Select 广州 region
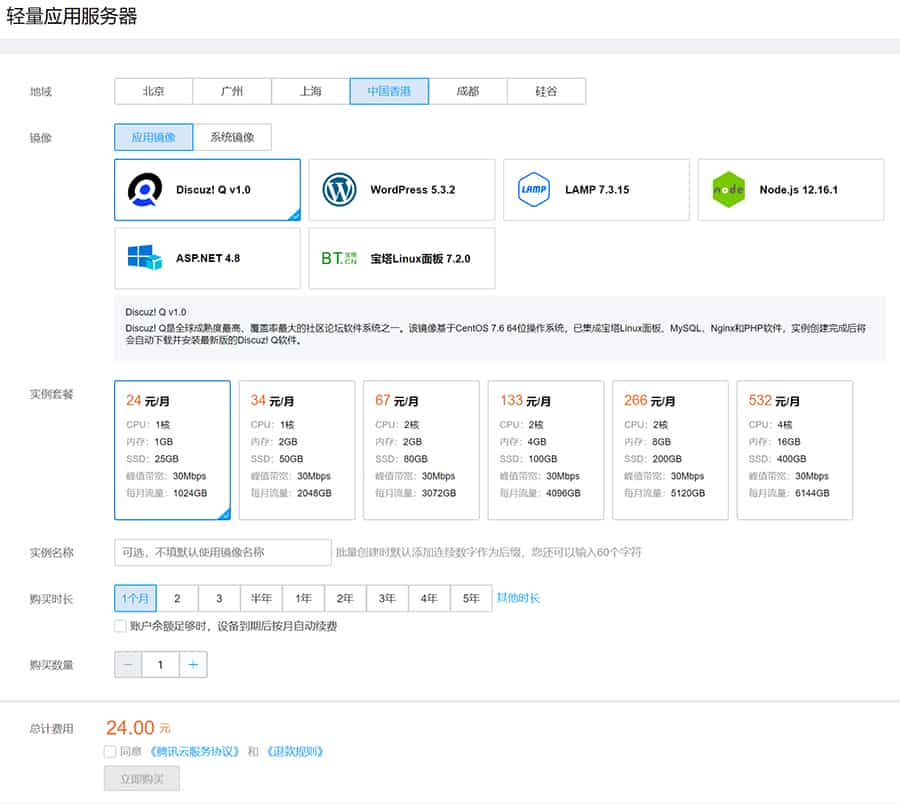This screenshot has width=900, height=804. (232, 91)
